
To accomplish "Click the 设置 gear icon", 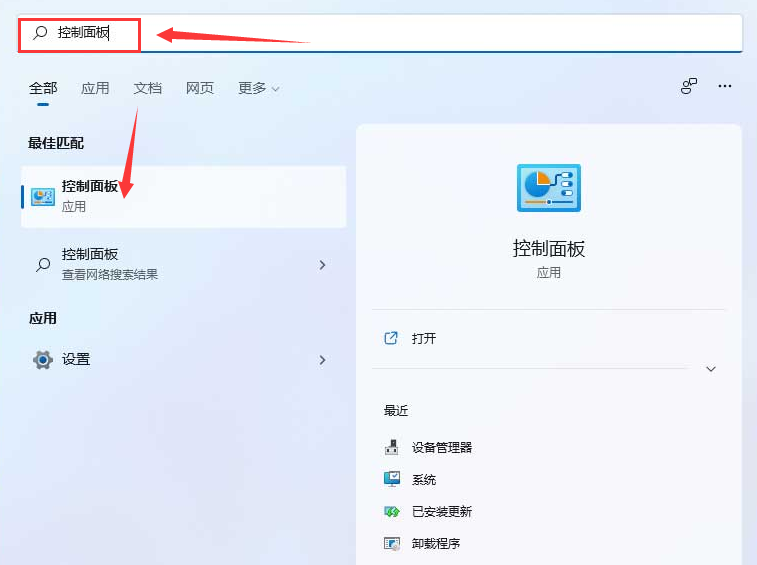I will click(43, 360).
